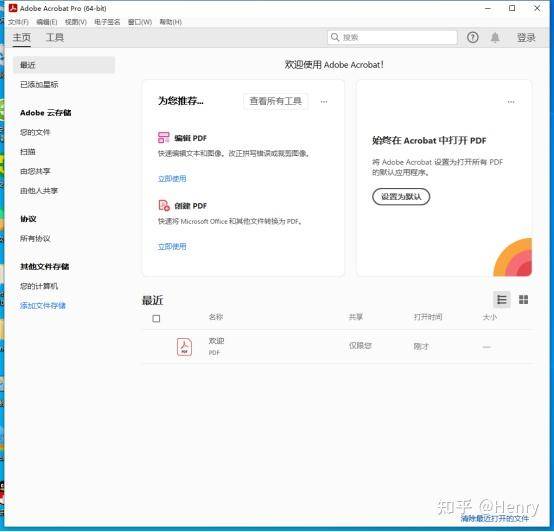Toggle the select-all checkbox in 最近 list
Viewport: 554px width, 532px height.
click(x=156, y=319)
